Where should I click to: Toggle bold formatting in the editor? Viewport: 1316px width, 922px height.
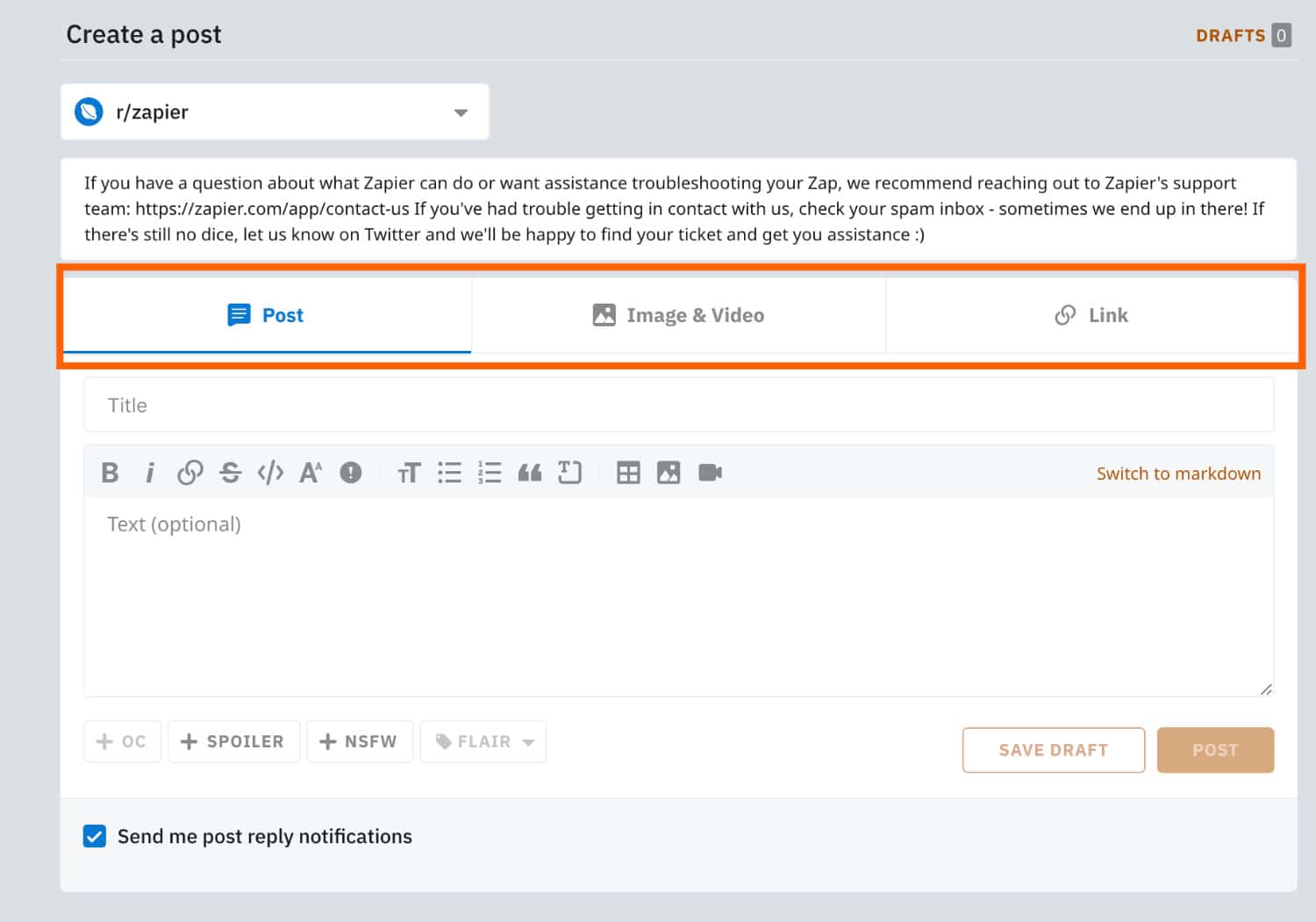point(110,473)
